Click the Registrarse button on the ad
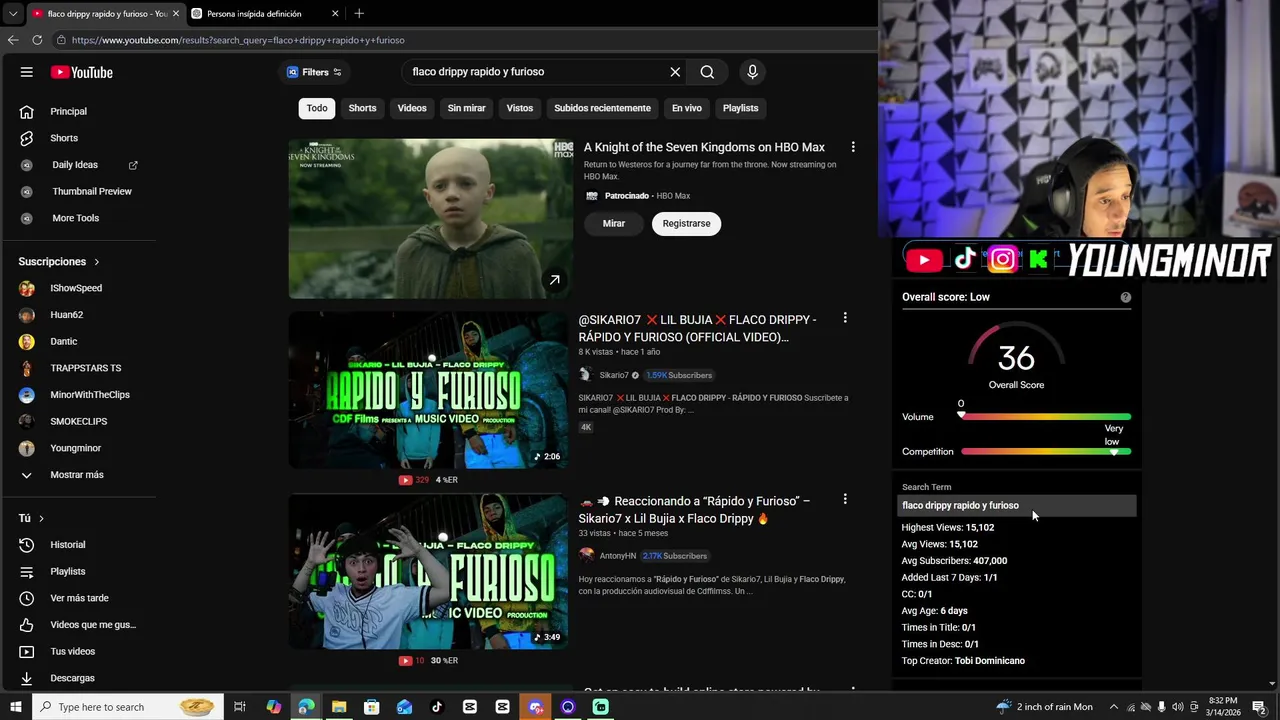 point(686,223)
